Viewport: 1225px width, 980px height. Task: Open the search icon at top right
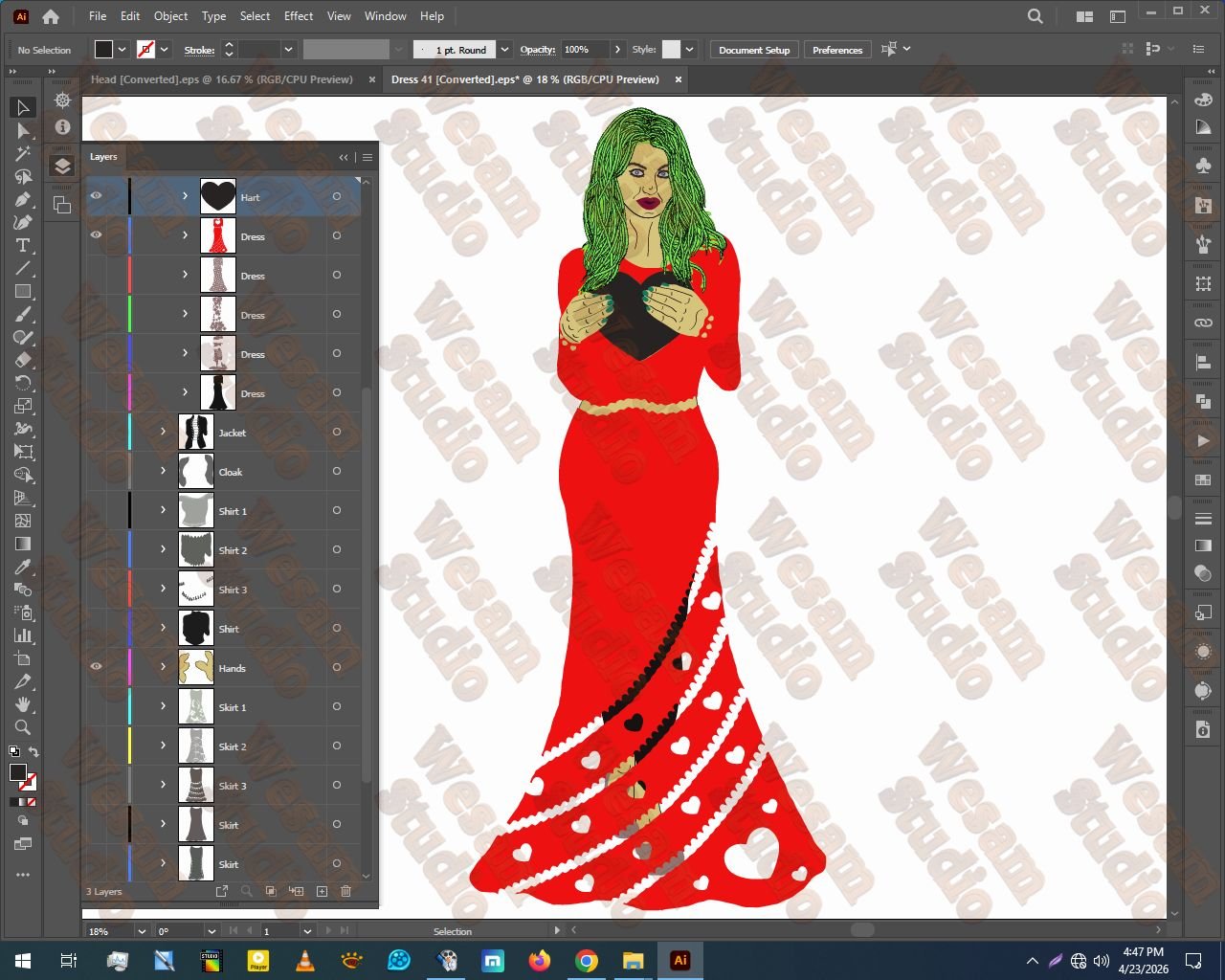click(1036, 16)
